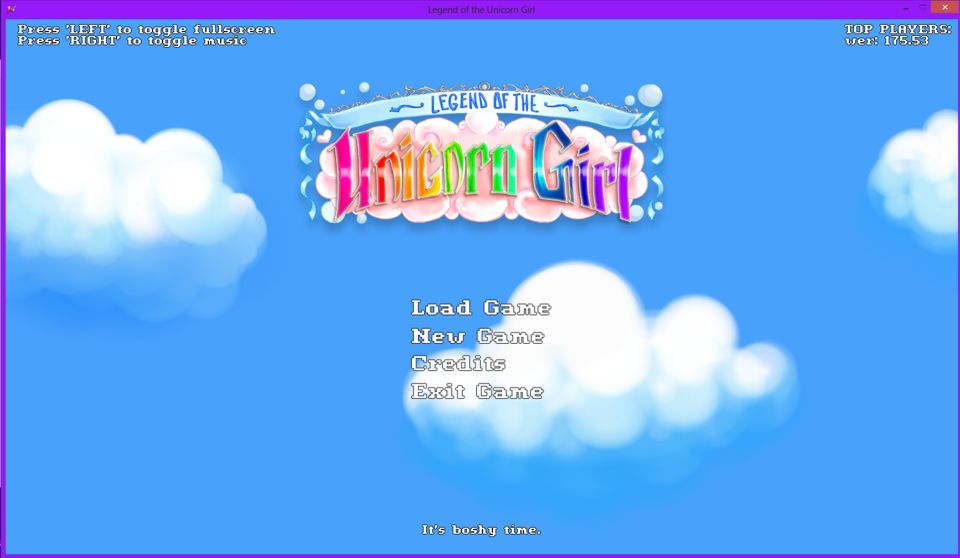Image resolution: width=960 pixels, height=558 pixels.
Task: Click the fullscreen toggle hint text
Action: coord(146,29)
